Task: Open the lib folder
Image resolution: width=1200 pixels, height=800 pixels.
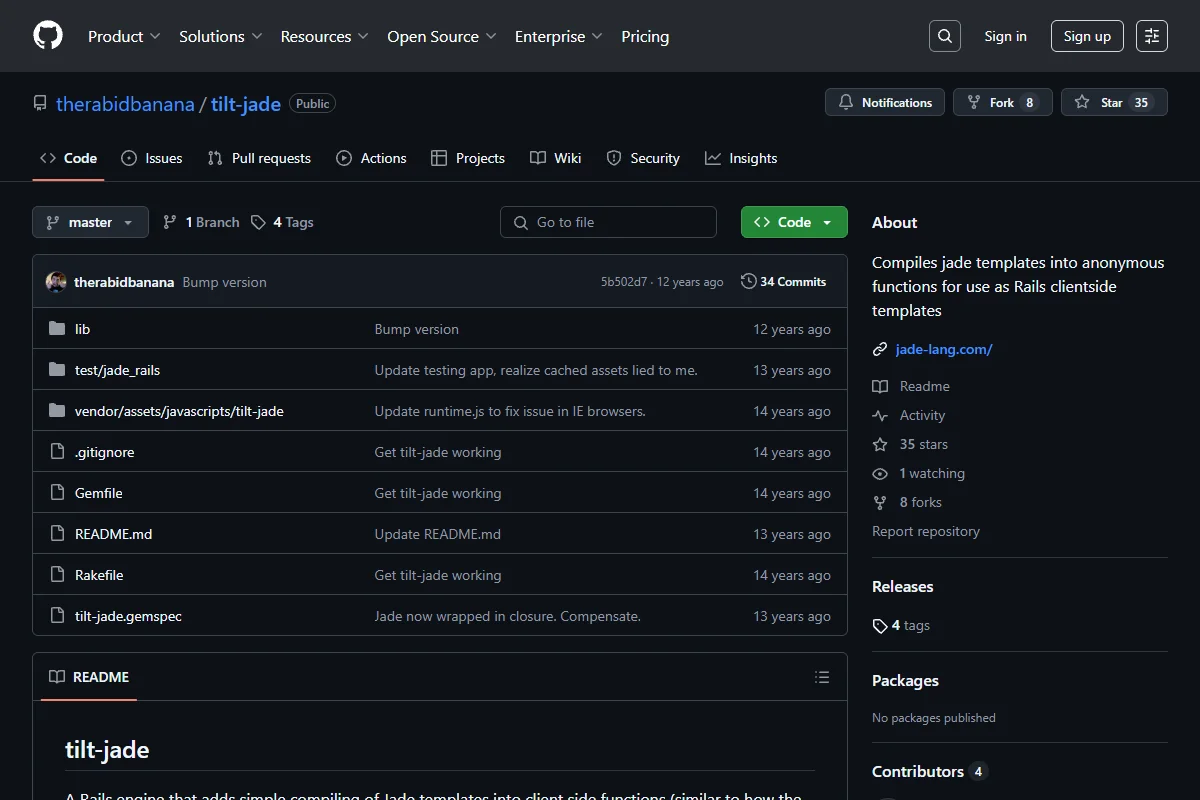Action: (x=82, y=329)
